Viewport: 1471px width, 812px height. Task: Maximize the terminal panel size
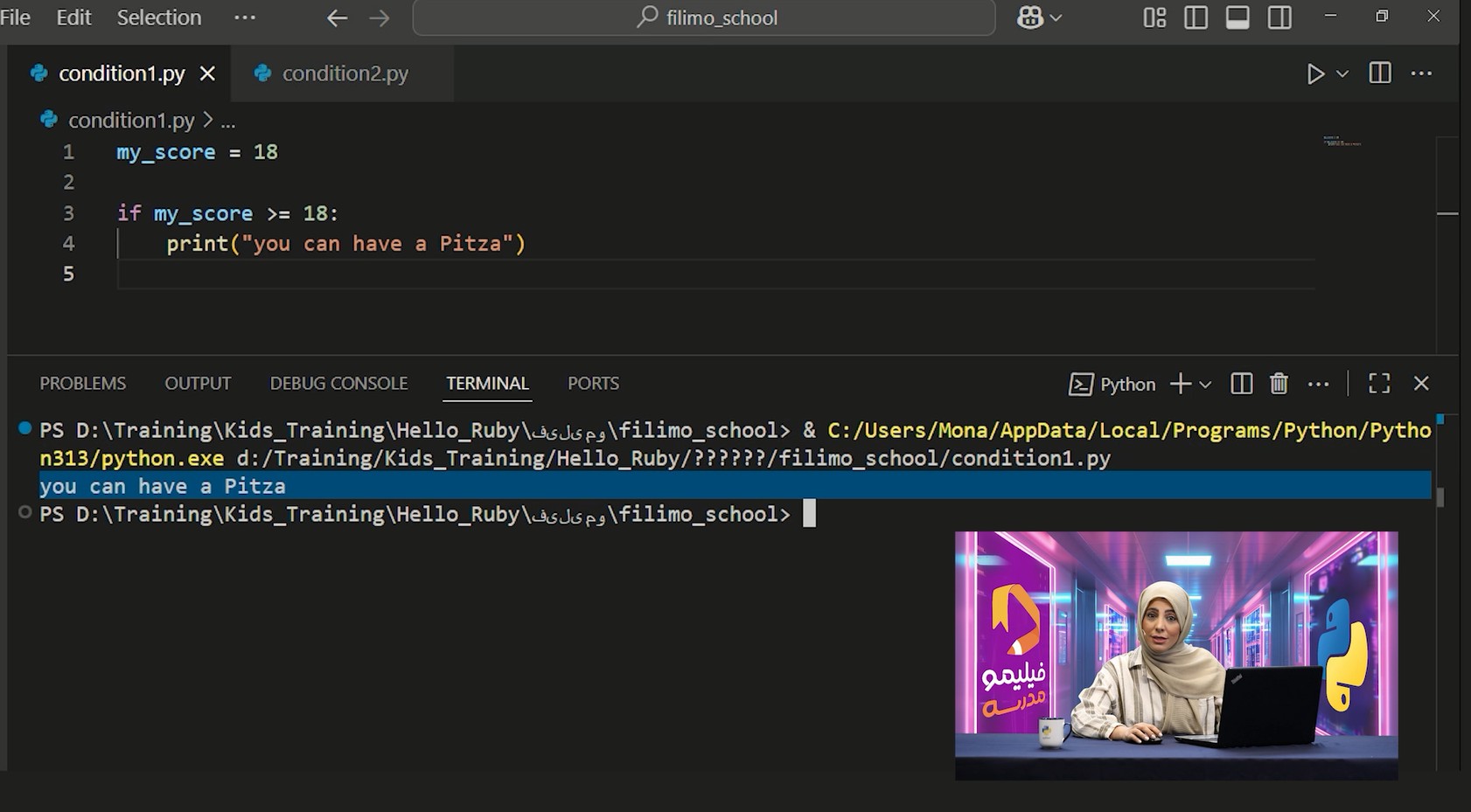(x=1379, y=384)
